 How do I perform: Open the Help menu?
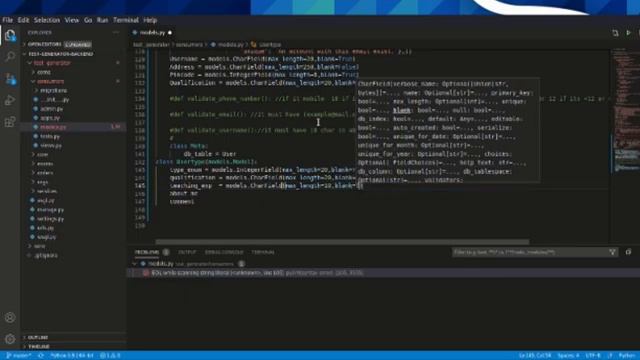pos(150,20)
